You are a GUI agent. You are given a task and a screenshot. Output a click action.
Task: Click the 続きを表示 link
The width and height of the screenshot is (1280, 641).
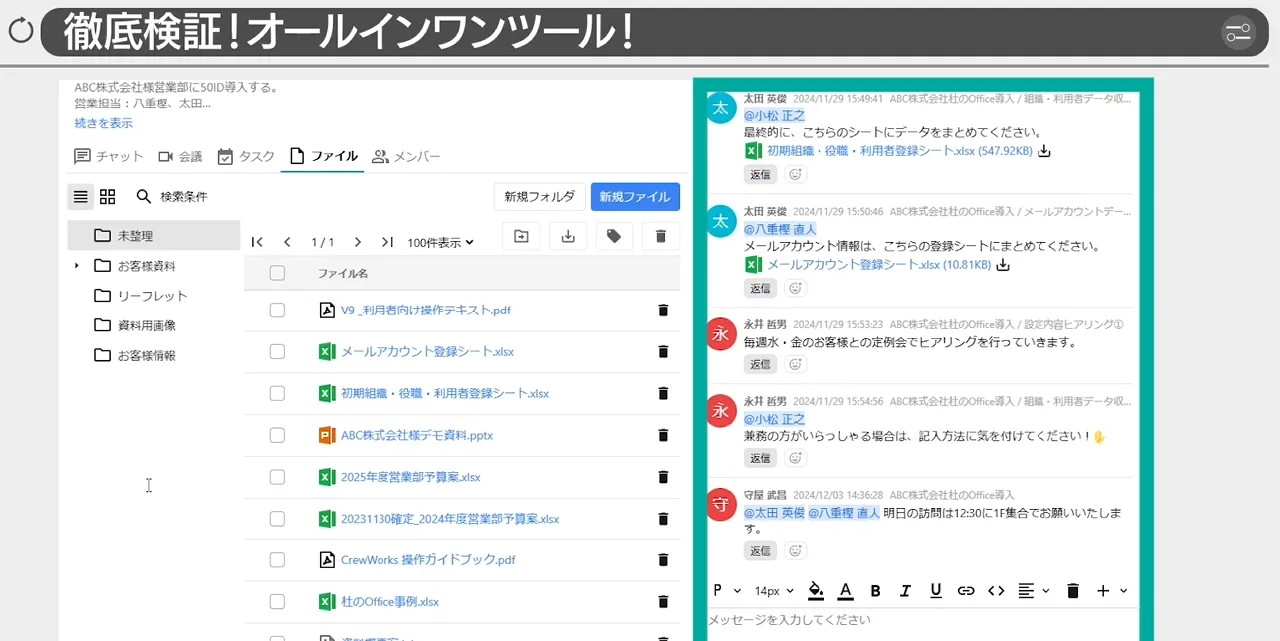pyautogui.click(x=103, y=122)
